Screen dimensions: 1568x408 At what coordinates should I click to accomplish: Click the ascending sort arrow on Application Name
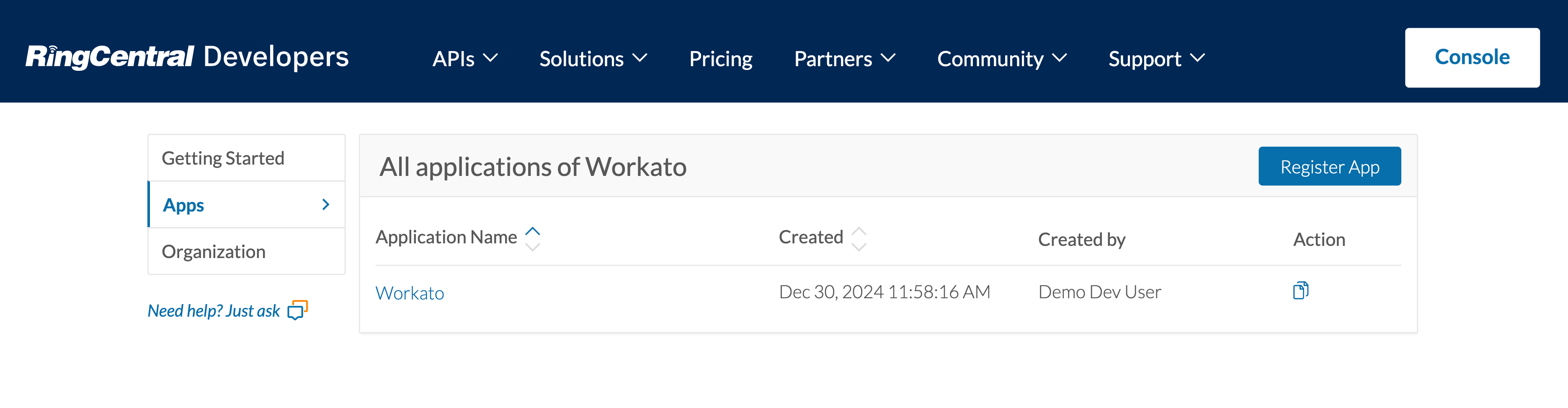pyautogui.click(x=533, y=230)
